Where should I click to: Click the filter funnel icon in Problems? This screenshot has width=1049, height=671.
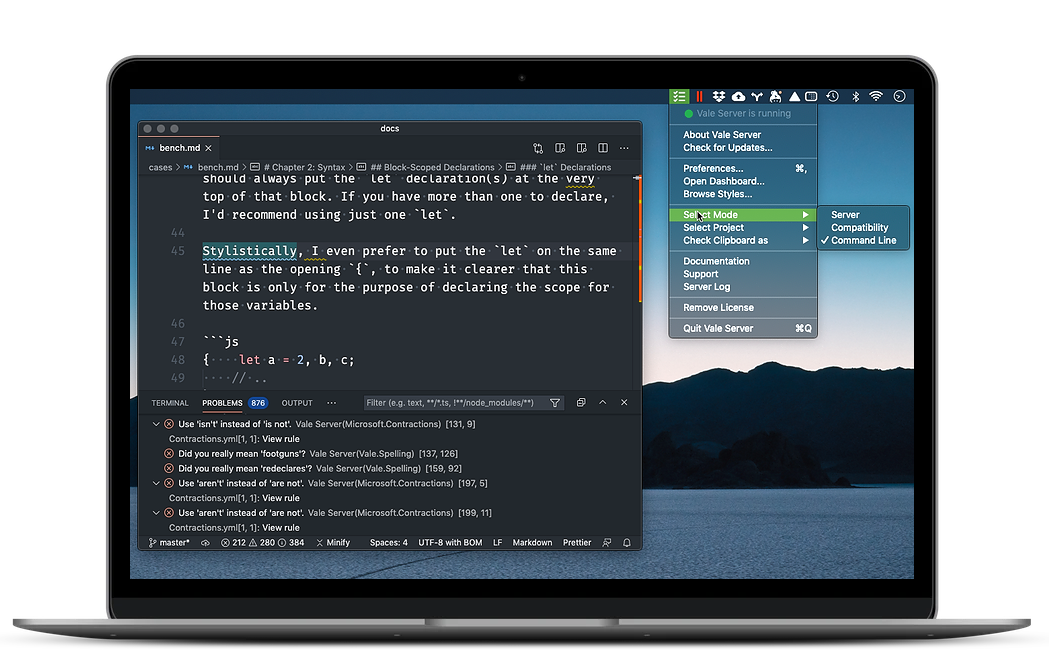point(555,403)
